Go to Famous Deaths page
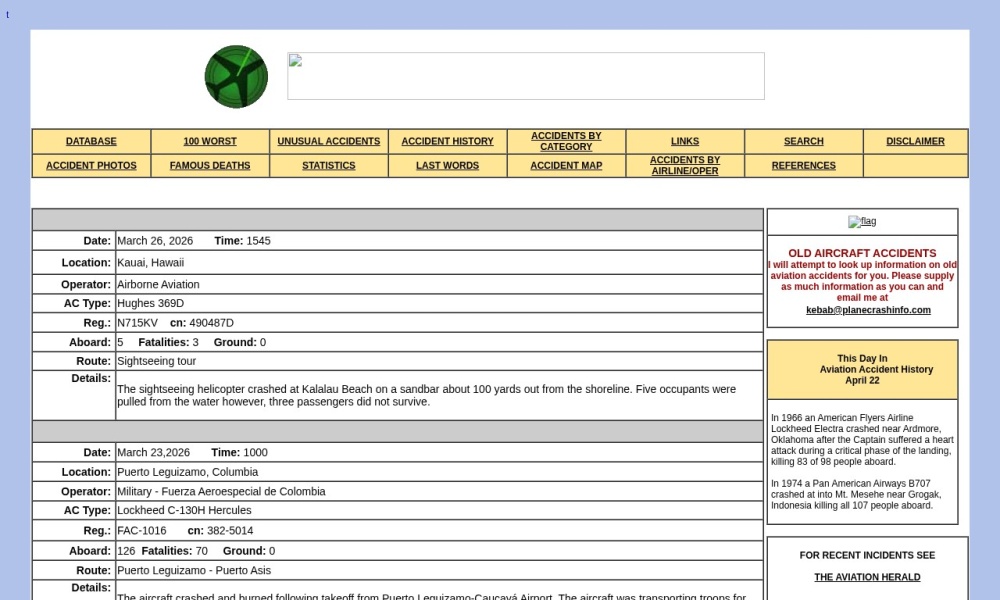This screenshot has height=600, width=1000. (210, 166)
